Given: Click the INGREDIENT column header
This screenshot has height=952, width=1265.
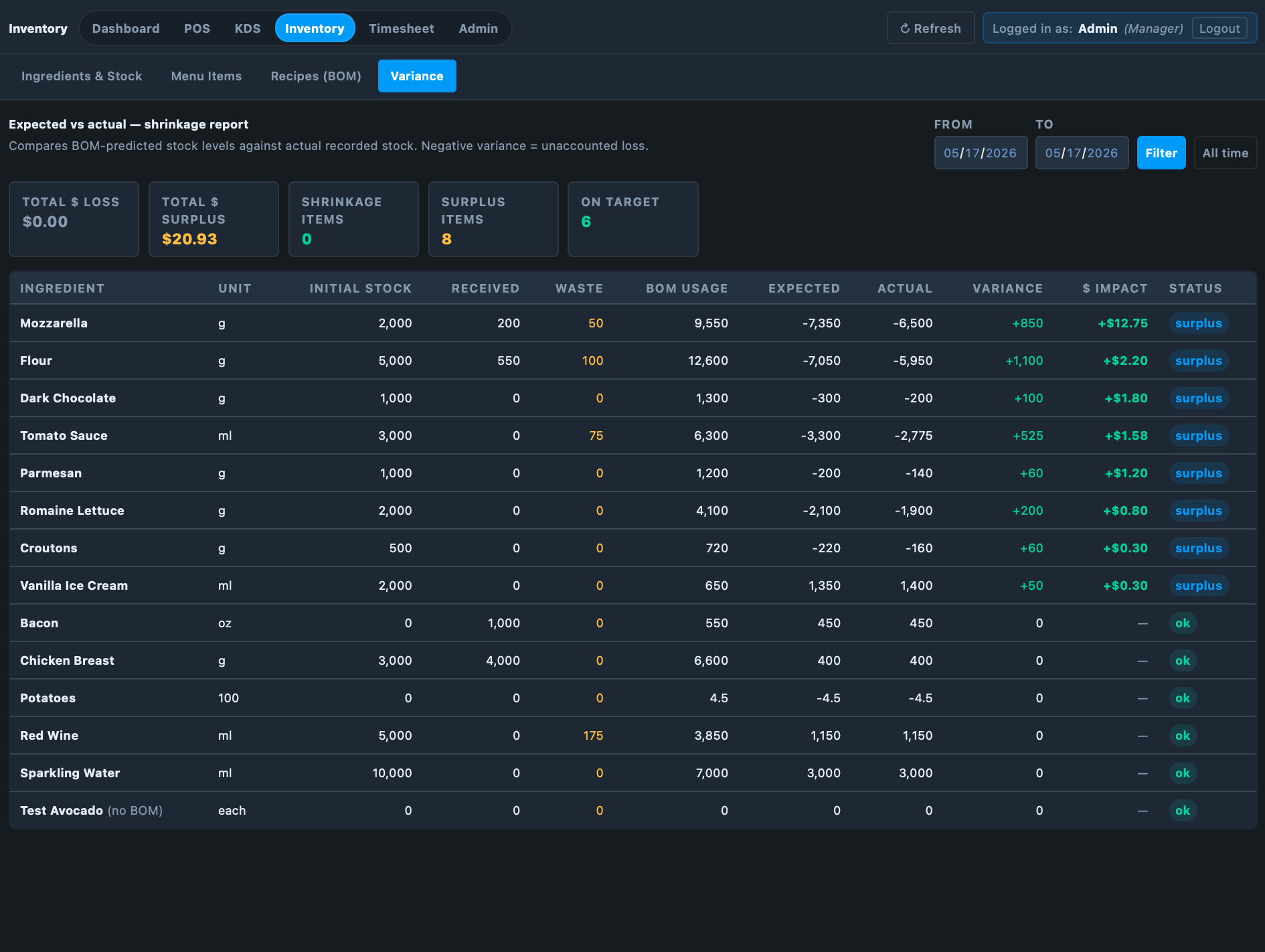Looking at the screenshot, I should tap(62, 288).
